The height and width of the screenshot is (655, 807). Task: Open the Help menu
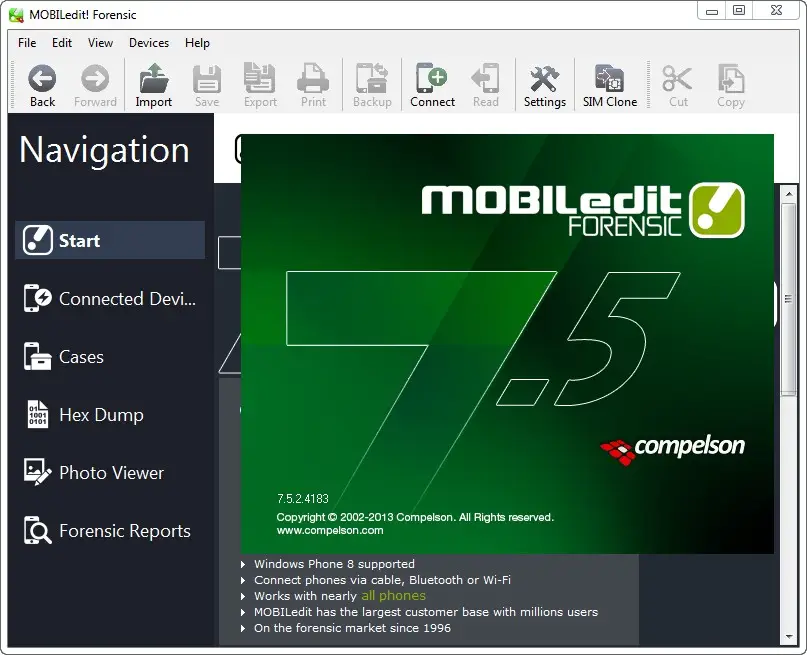tap(197, 43)
